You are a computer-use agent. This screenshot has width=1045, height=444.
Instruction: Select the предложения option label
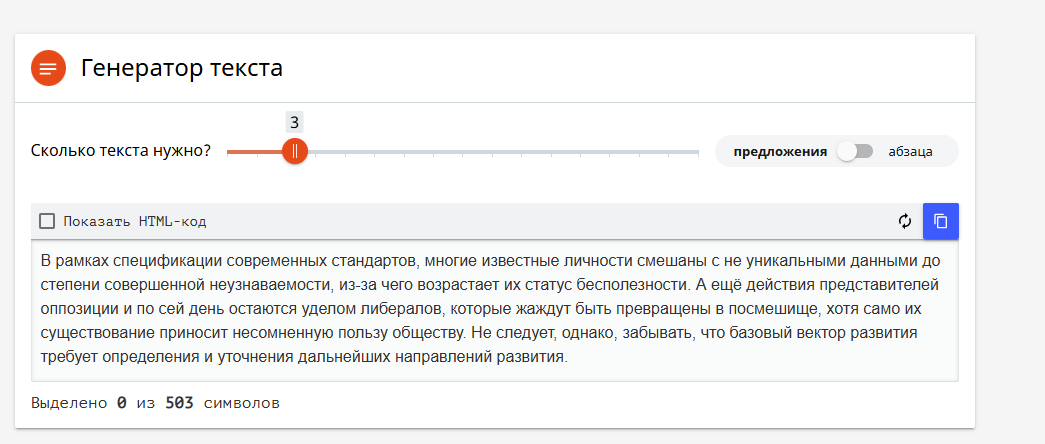(780, 152)
